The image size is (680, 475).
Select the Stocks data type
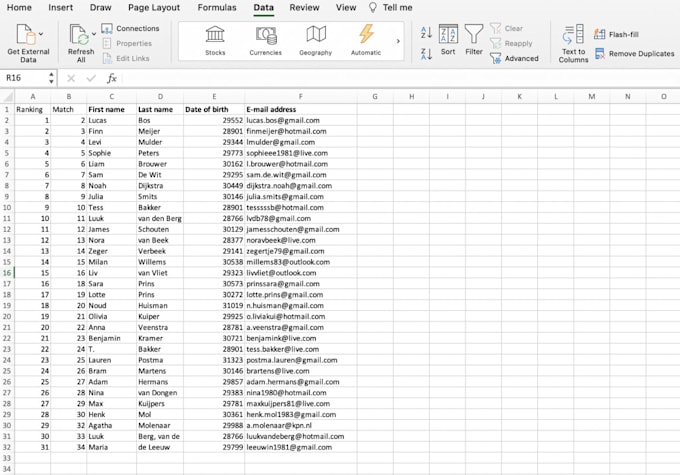[x=215, y=41]
